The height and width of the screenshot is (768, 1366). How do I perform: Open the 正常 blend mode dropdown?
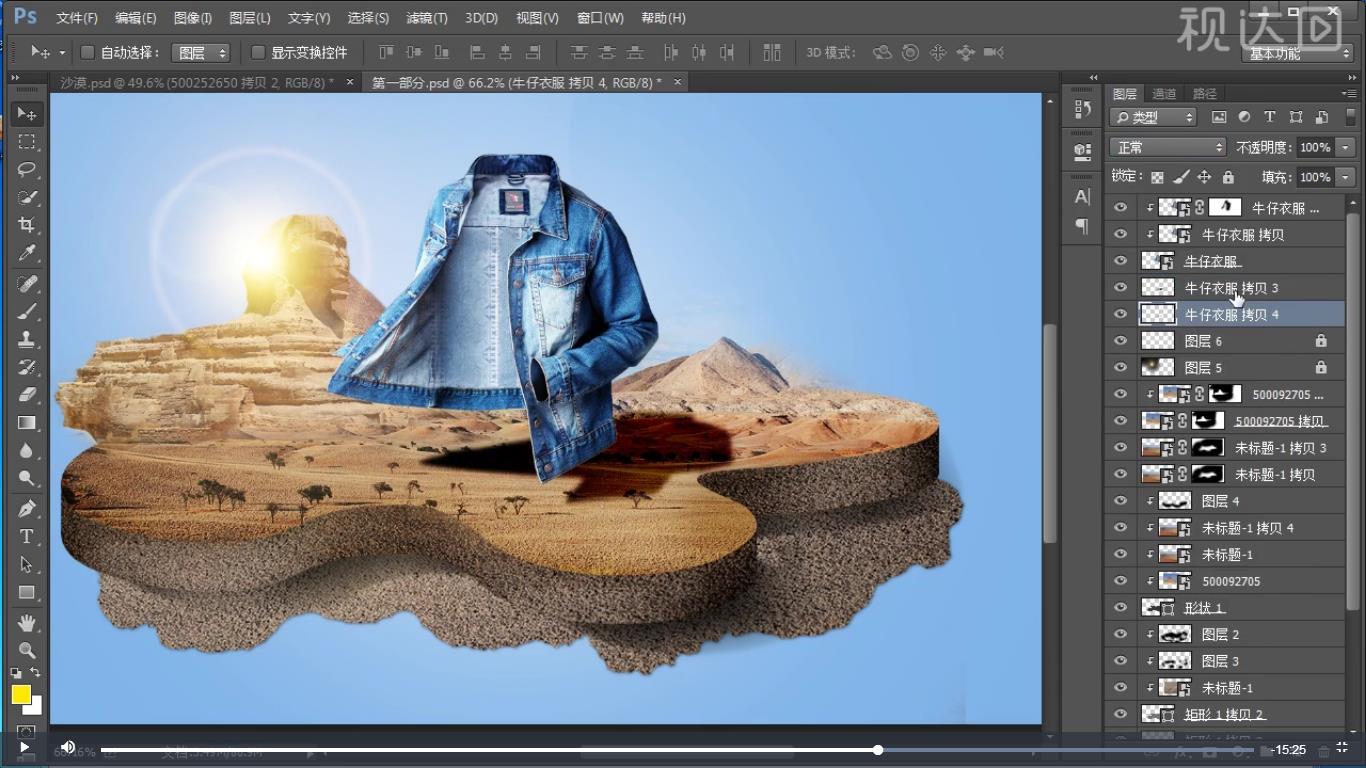tap(1167, 147)
